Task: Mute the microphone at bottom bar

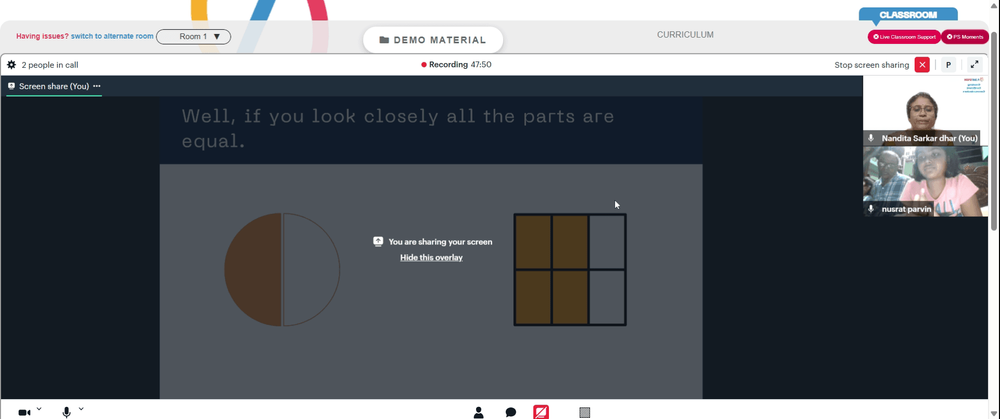Action: [66, 413]
